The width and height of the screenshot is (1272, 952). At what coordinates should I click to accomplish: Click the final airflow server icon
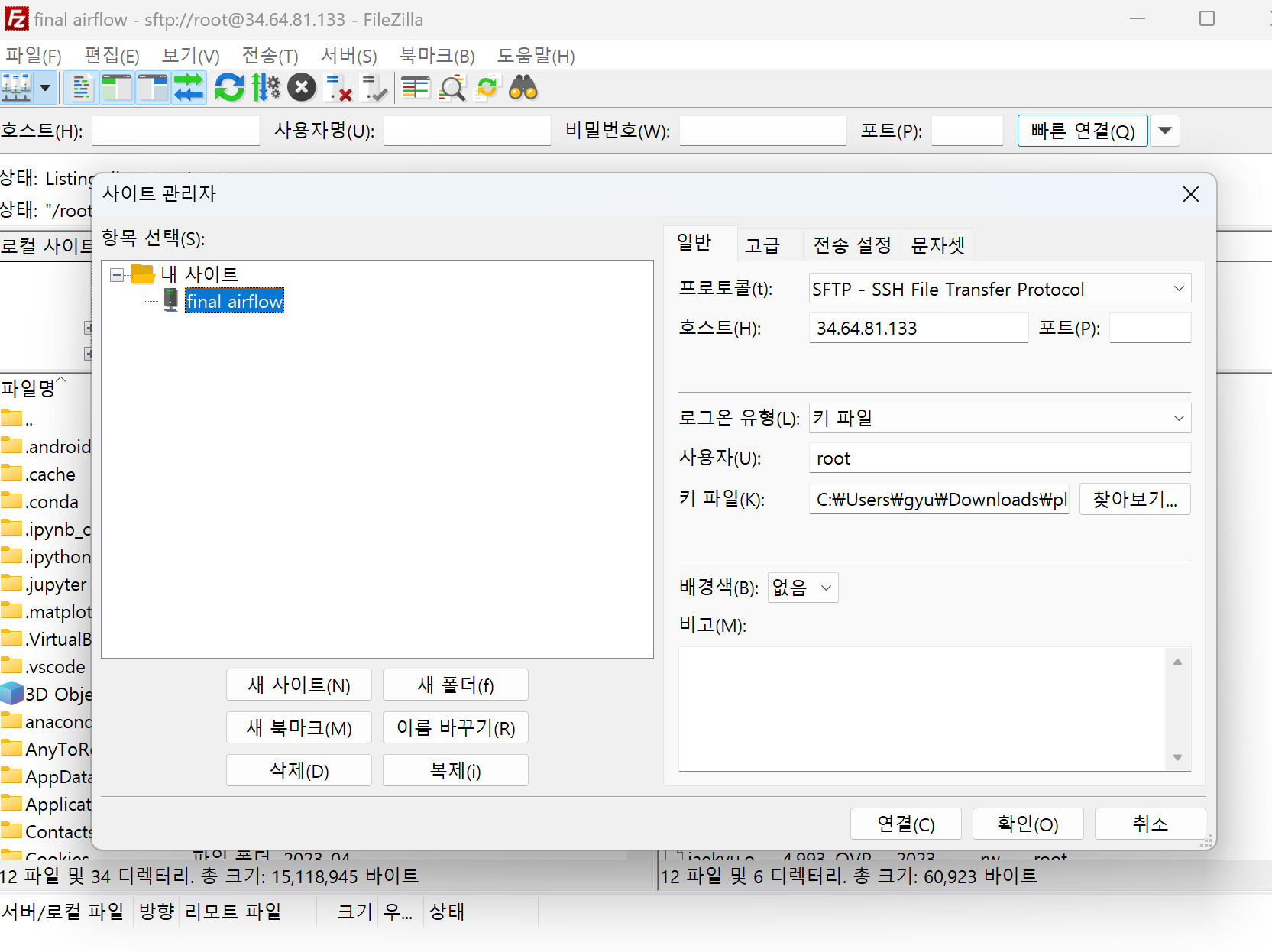tap(171, 301)
